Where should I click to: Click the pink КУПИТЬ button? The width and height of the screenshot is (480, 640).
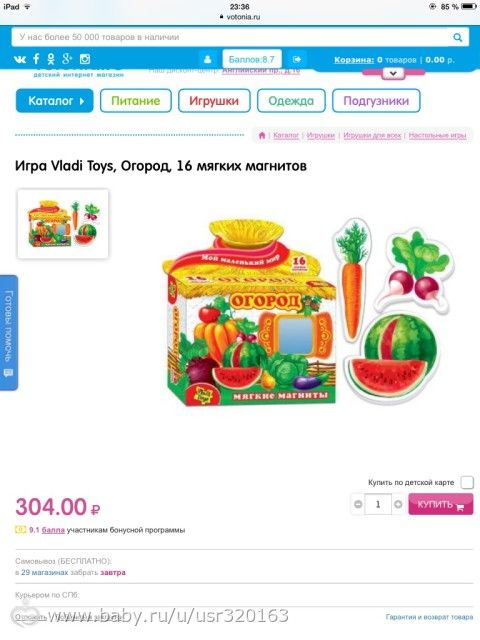pos(441,504)
